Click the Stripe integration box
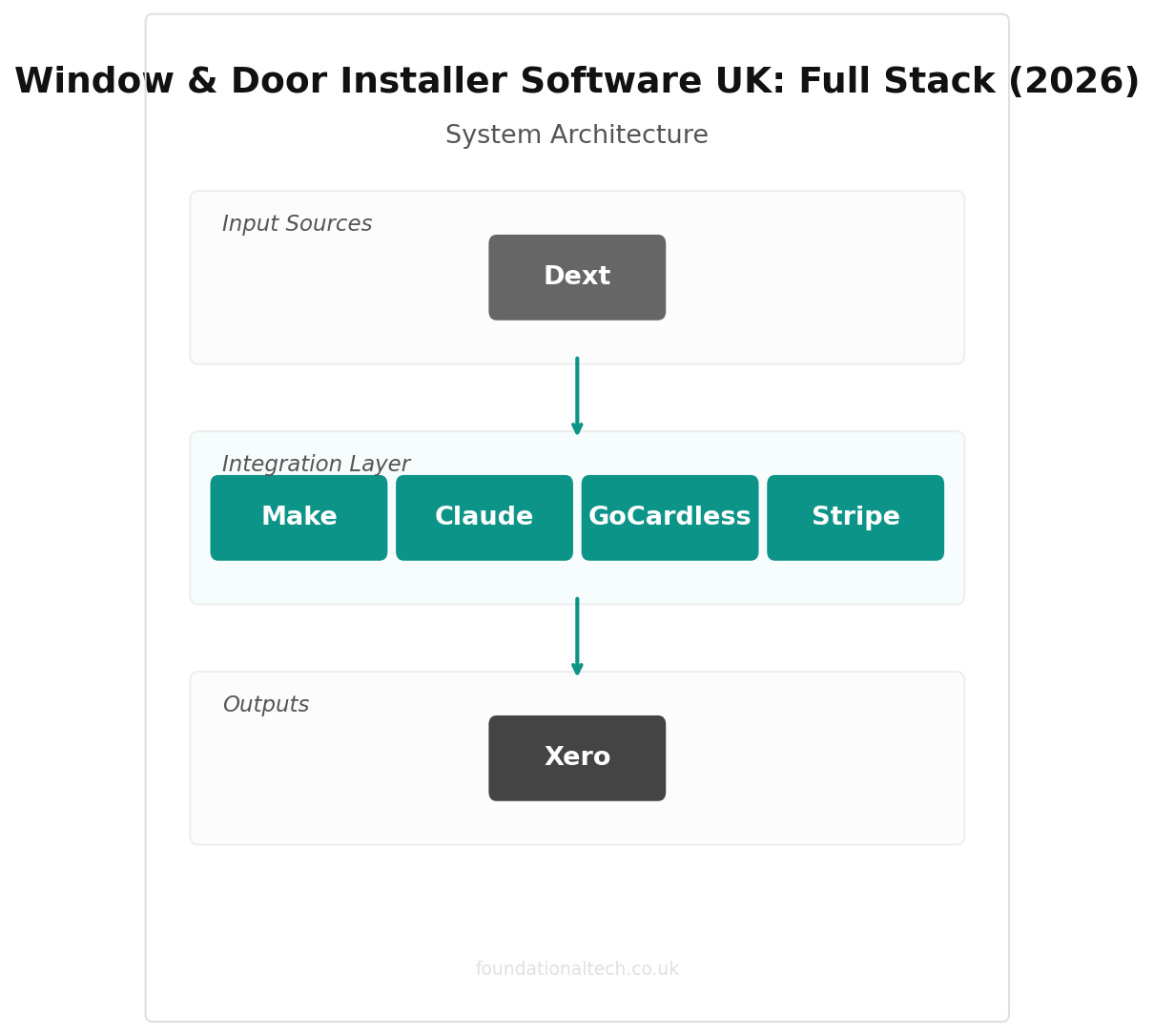The width and height of the screenshot is (1154, 1036). point(855,518)
